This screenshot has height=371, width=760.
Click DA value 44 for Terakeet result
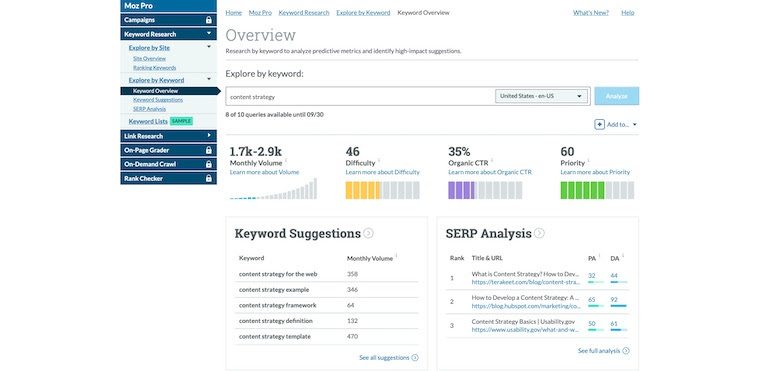point(614,275)
